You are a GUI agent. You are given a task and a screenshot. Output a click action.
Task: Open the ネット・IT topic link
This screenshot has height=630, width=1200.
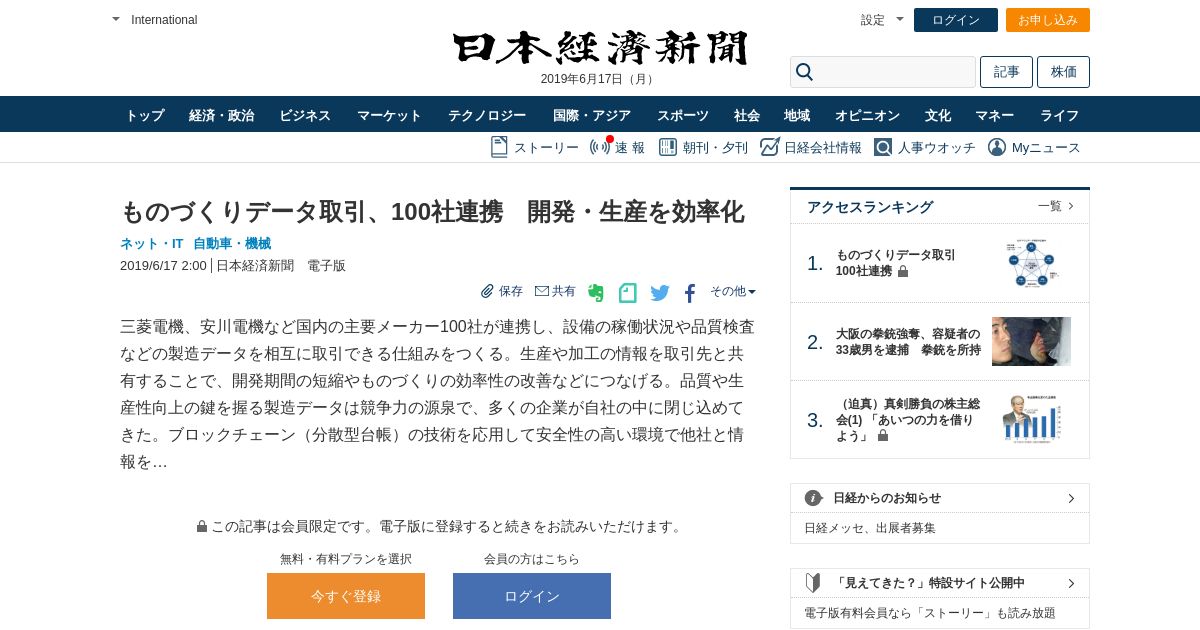tap(152, 243)
